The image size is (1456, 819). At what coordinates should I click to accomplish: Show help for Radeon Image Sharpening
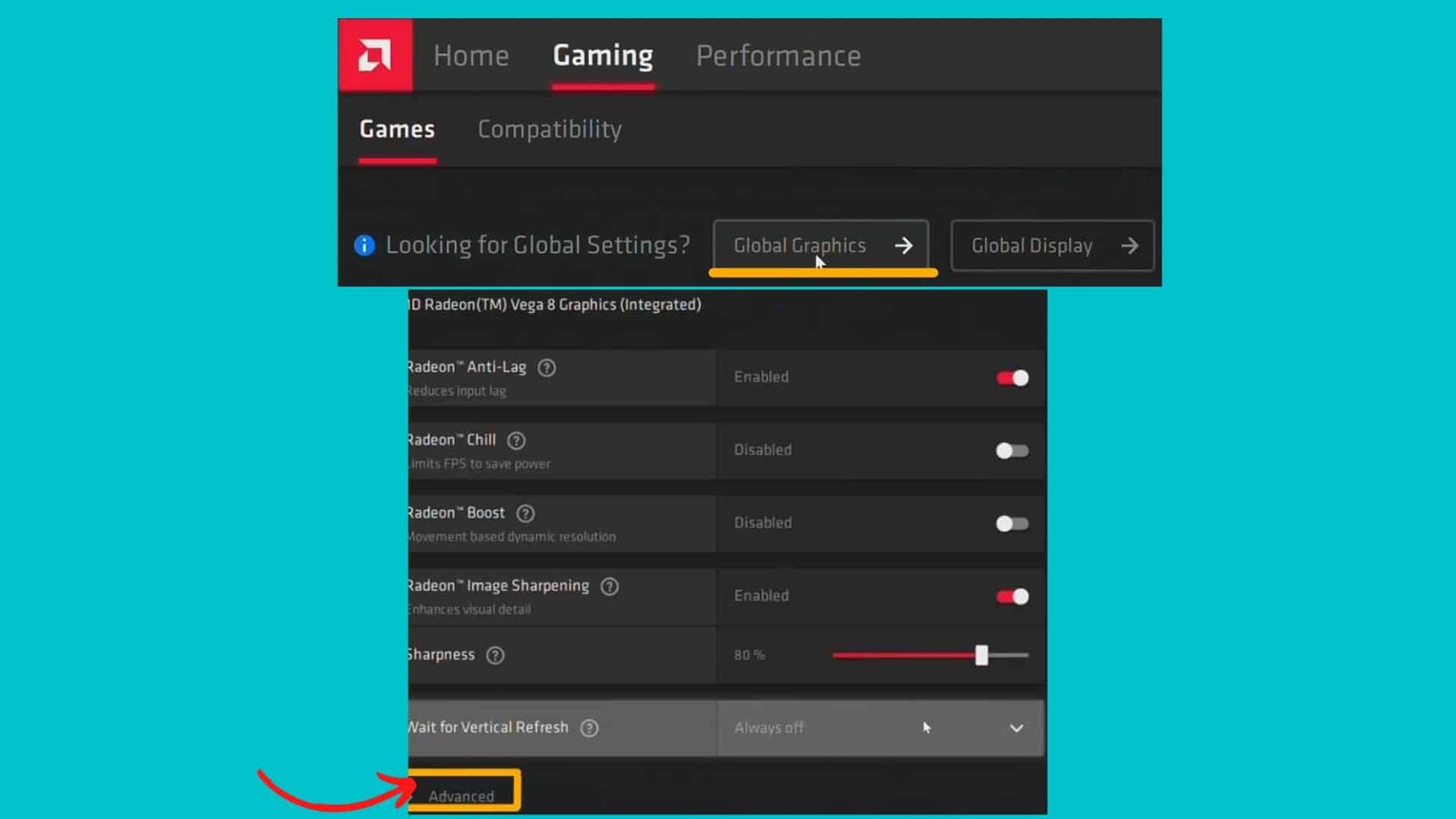tap(610, 586)
